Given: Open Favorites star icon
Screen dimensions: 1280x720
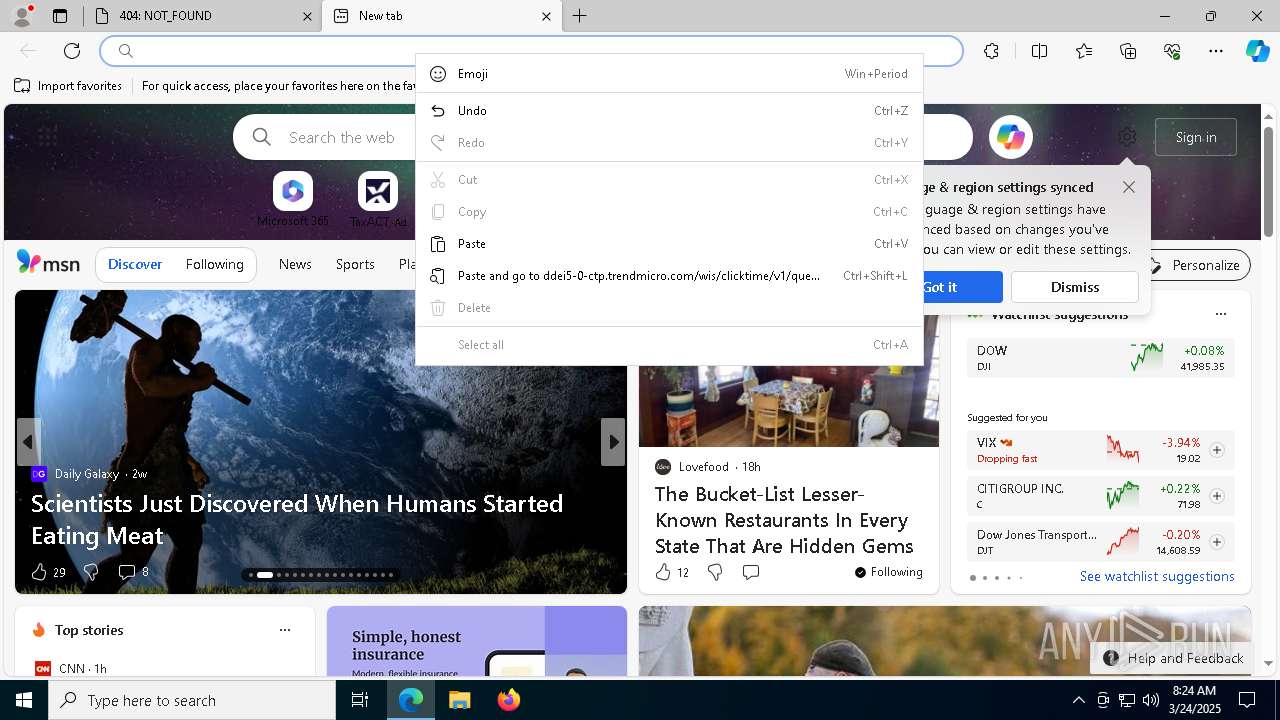Looking at the screenshot, I should pos(1084,51).
